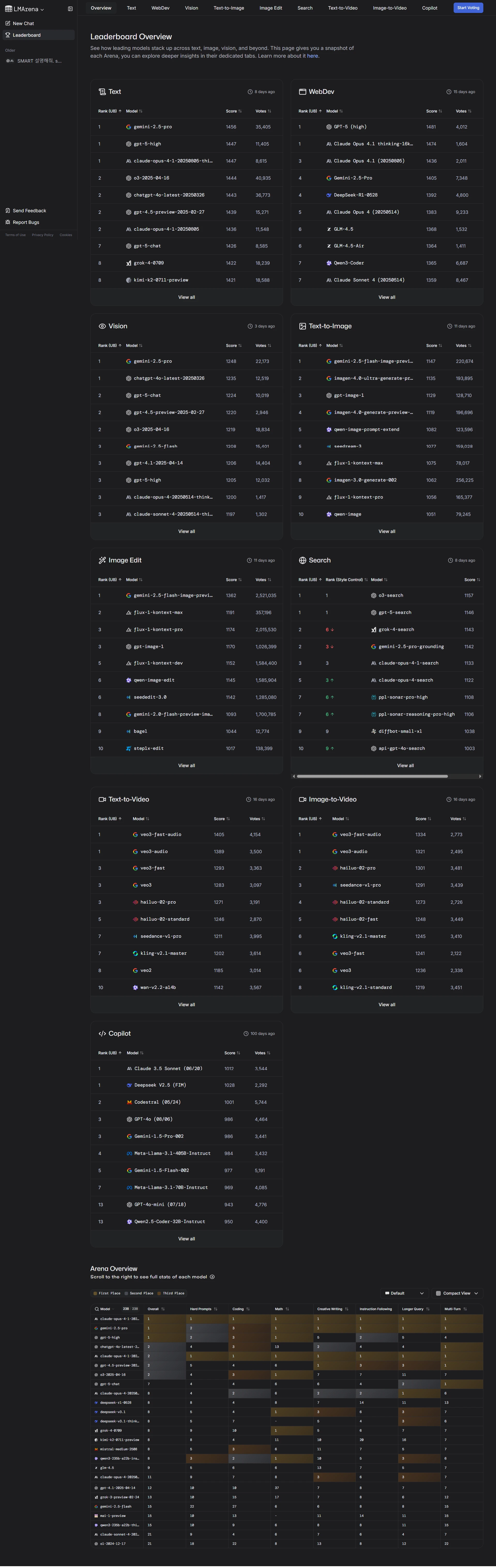Sort Text leaderboard by Votes column
Viewport: 496px width, 1568px height.
click(x=263, y=111)
